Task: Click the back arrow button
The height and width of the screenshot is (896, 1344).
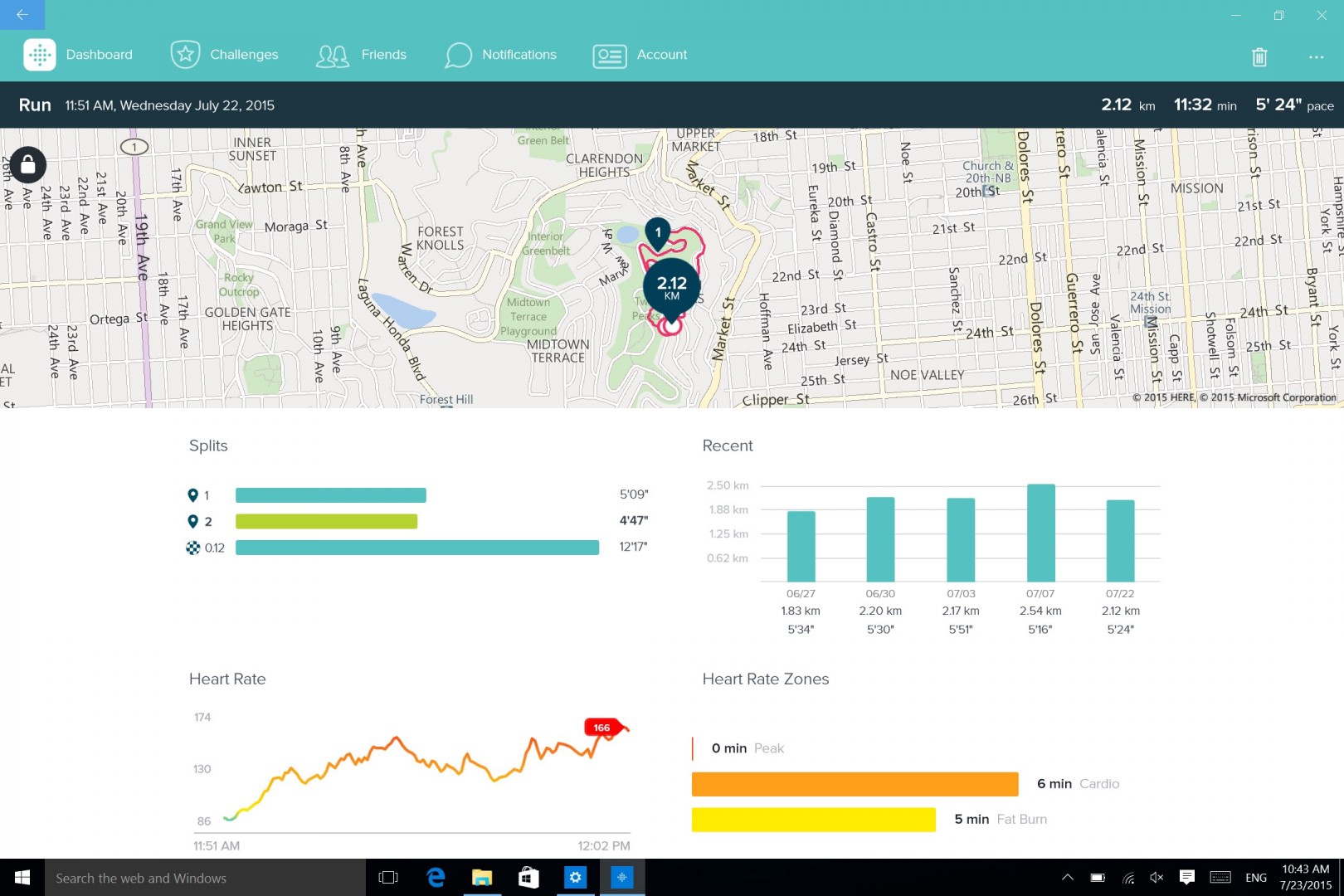Action: pyautogui.click(x=22, y=15)
